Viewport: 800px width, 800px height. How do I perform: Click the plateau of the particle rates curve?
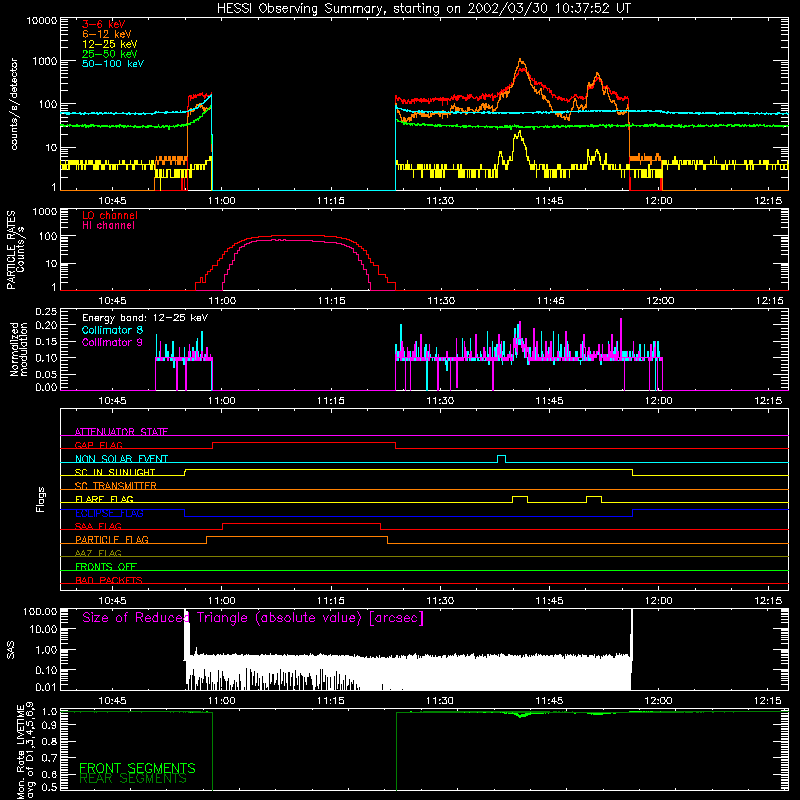pyautogui.click(x=296, y=236)
